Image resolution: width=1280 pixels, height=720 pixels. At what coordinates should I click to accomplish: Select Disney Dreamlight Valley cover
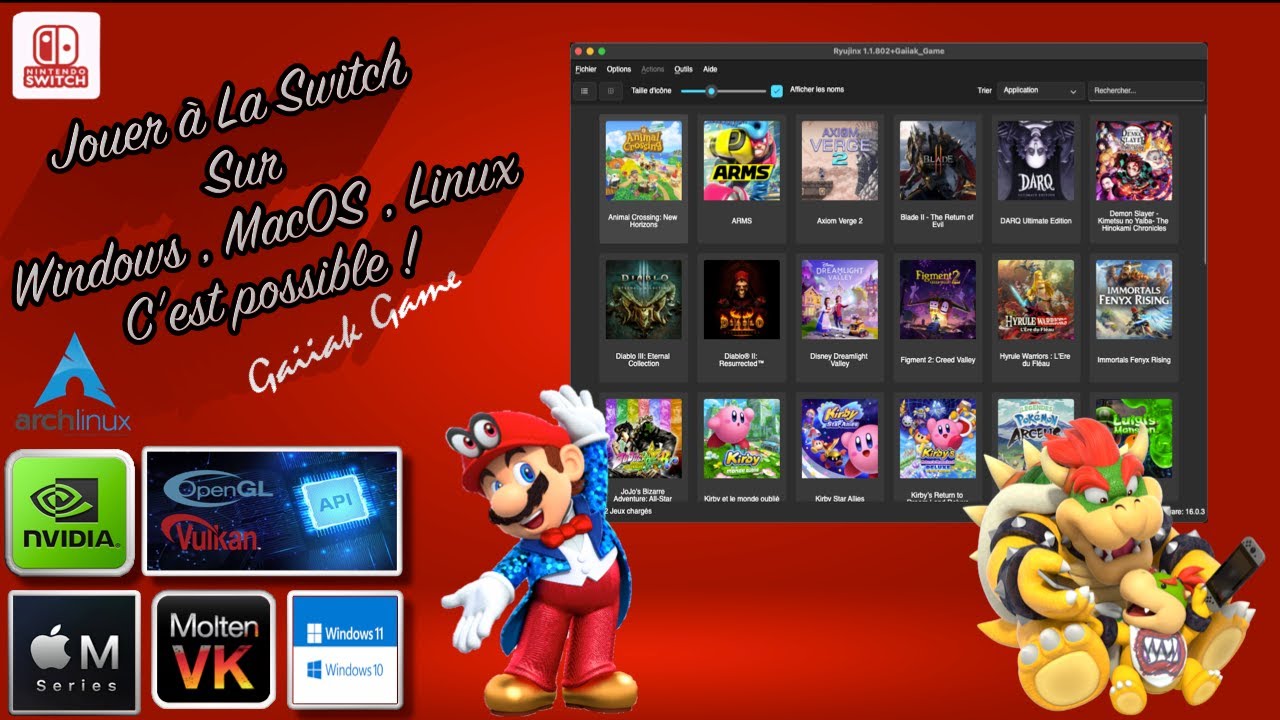click(840, 299)
